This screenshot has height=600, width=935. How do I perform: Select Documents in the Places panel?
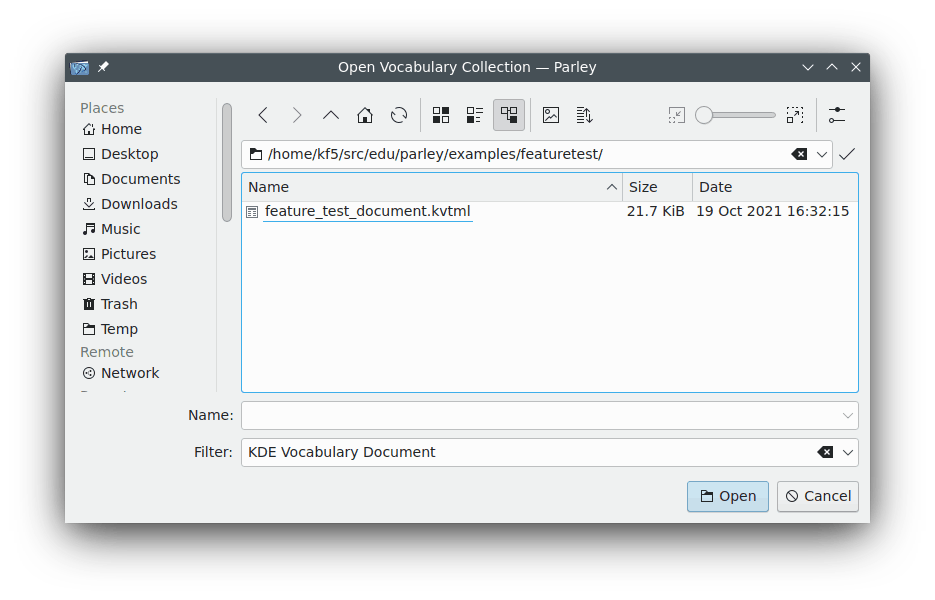coord(140,179)
